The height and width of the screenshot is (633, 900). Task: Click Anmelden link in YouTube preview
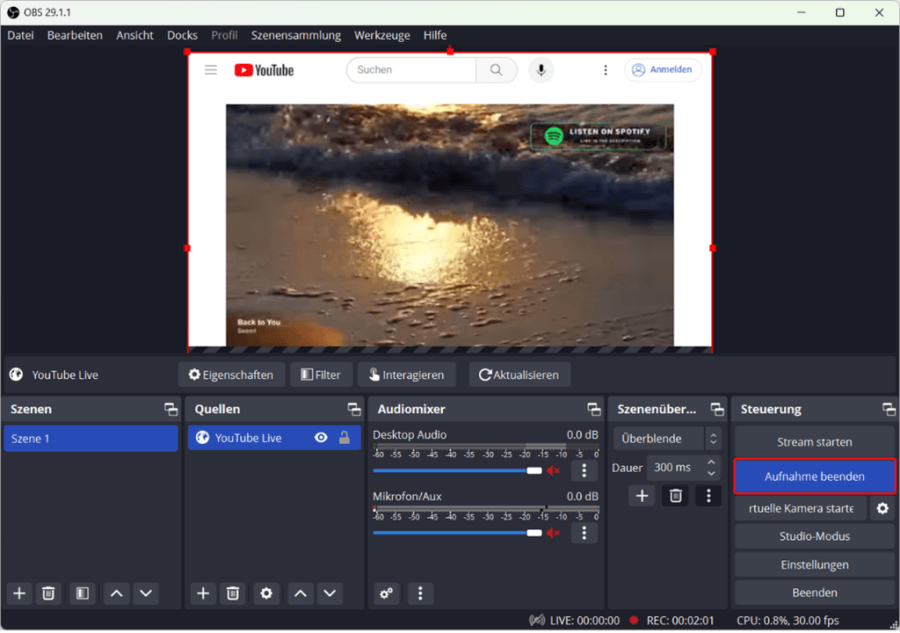point(662,70)
